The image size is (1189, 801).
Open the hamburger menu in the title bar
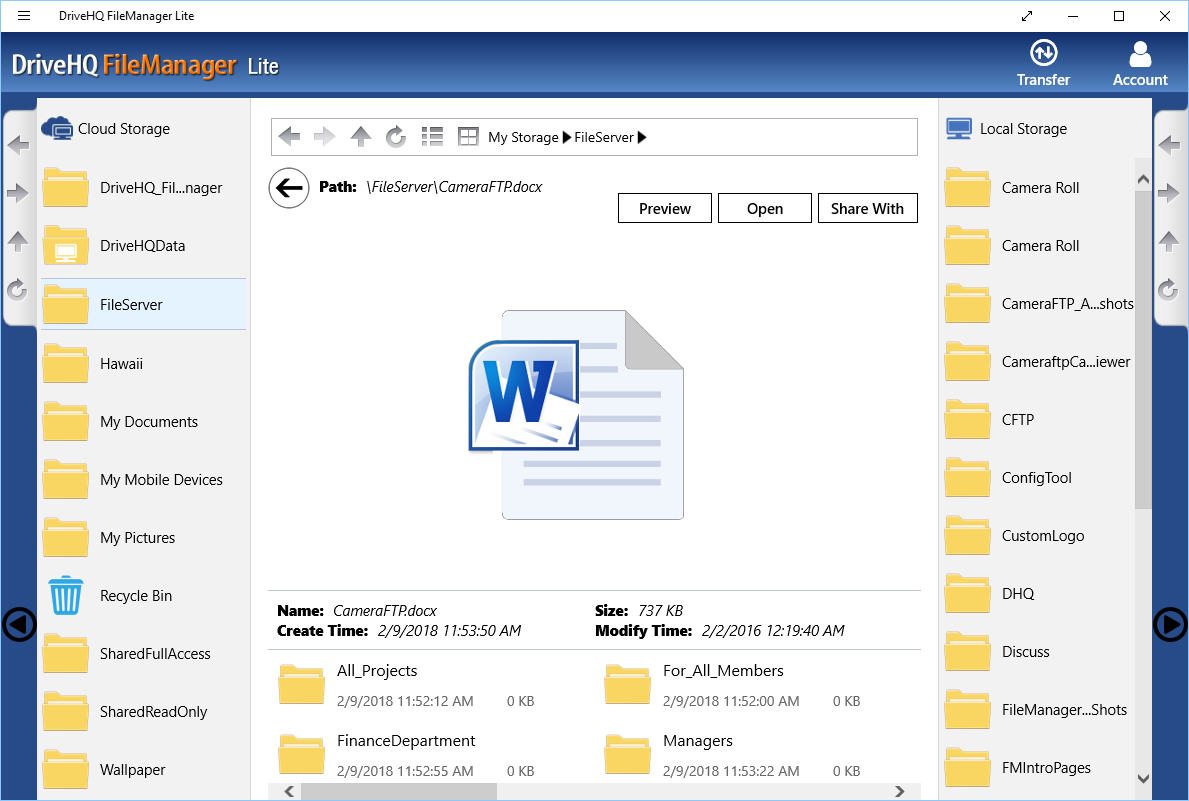(x=24, y=15)
